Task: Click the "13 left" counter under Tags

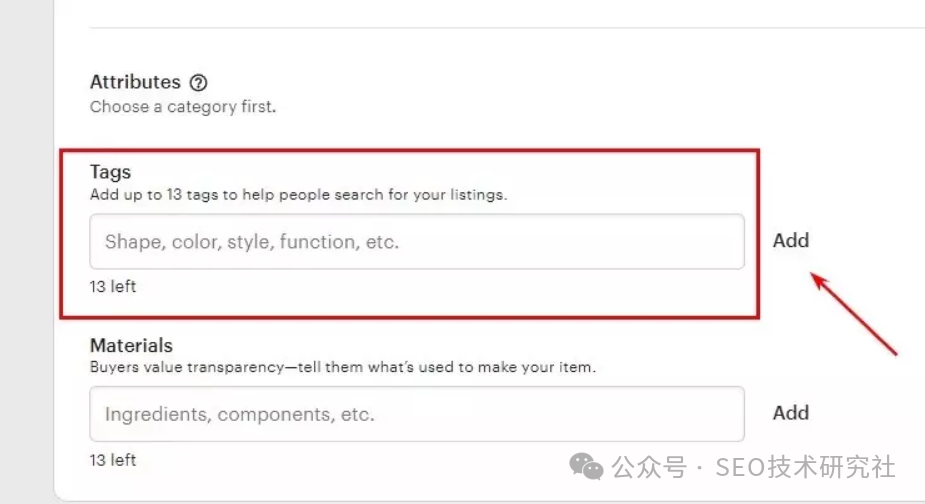Action: pos(113,287)
